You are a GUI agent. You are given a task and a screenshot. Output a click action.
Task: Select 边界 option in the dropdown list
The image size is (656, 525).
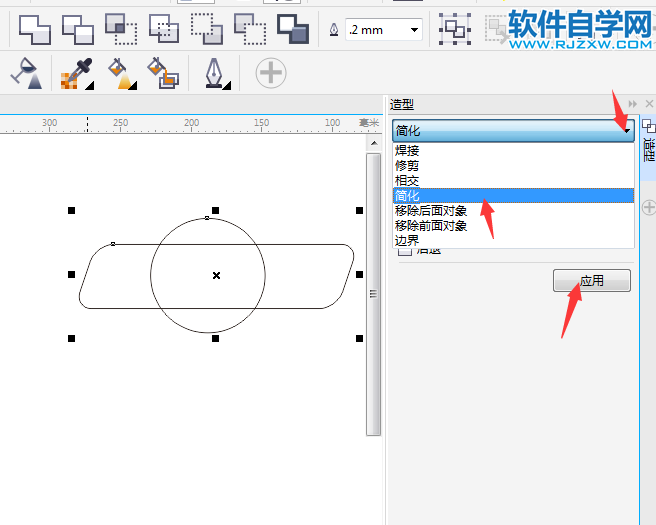click(x=407, y=240)
